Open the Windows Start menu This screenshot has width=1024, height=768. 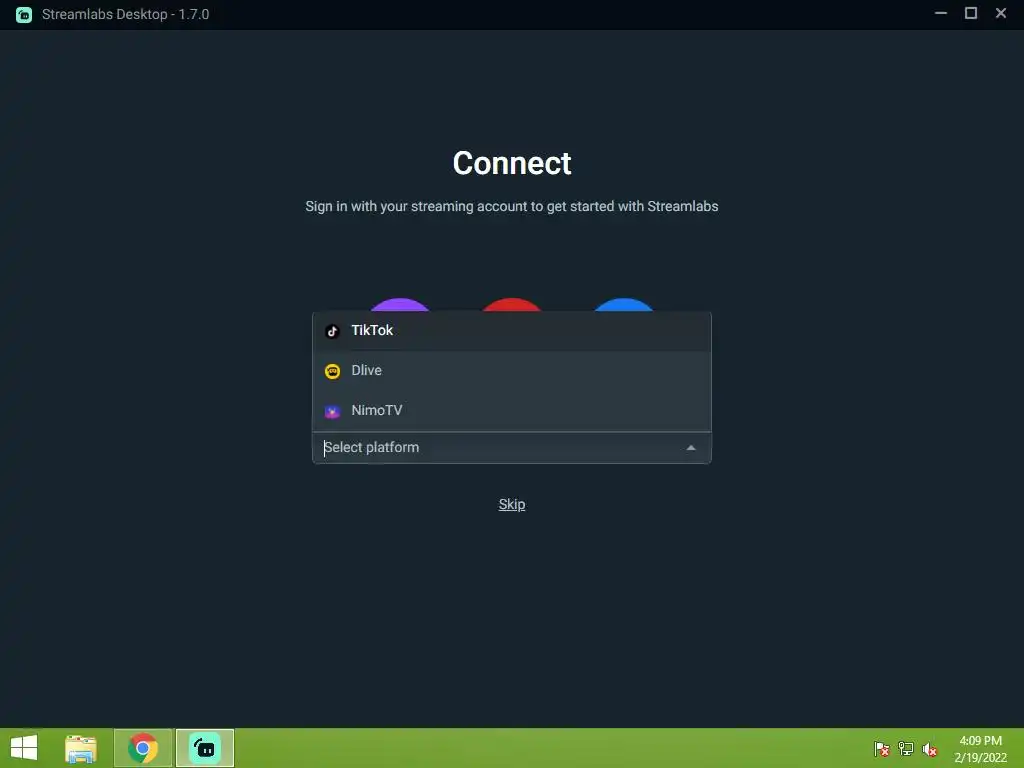(24, 748)
